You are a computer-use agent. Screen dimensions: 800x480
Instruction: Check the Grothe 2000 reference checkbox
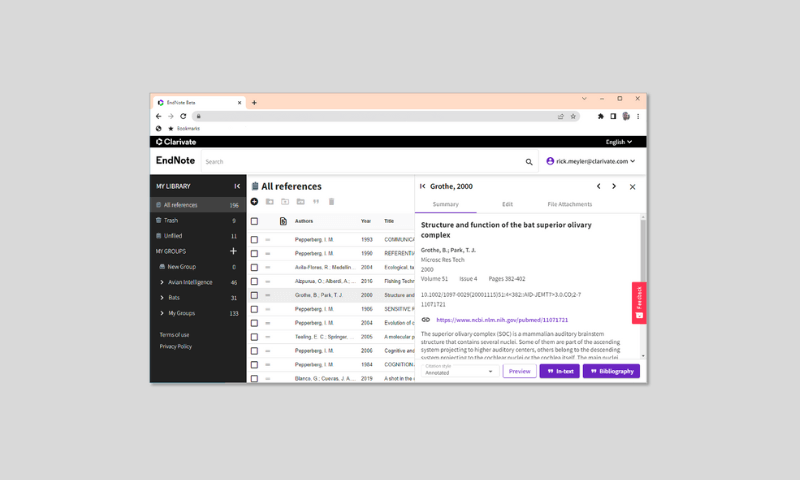pos(254,295)
